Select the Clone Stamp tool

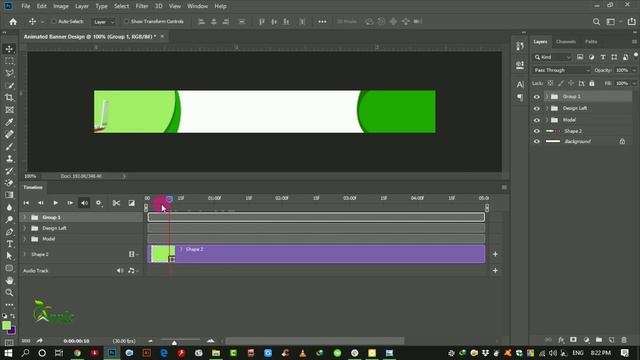(9, 159)
